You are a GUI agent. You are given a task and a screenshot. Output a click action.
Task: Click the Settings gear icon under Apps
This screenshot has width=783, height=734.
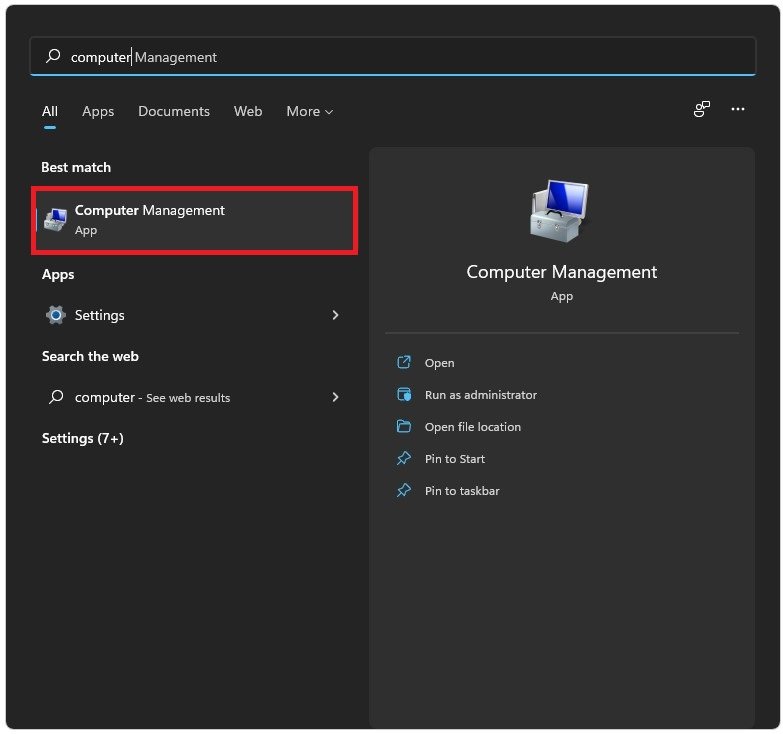56,315
